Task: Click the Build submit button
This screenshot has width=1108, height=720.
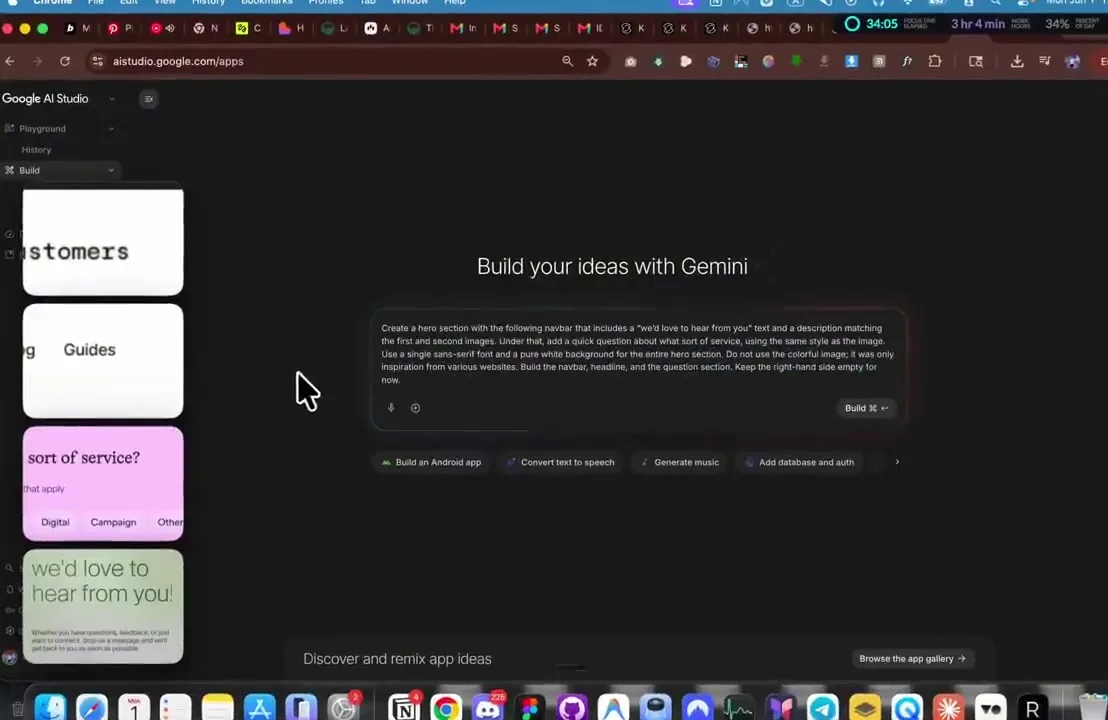Action: point(866,408)
